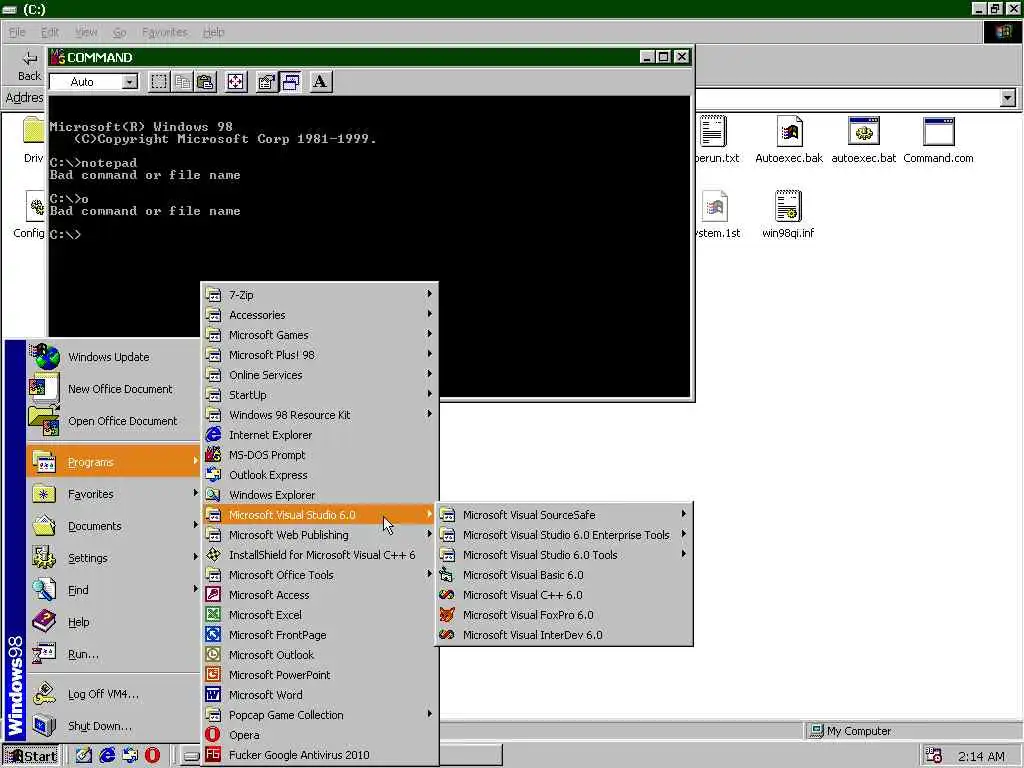
Task: Expand Microsoft Visual SourceSafe submenu
Action: point(564,515)
